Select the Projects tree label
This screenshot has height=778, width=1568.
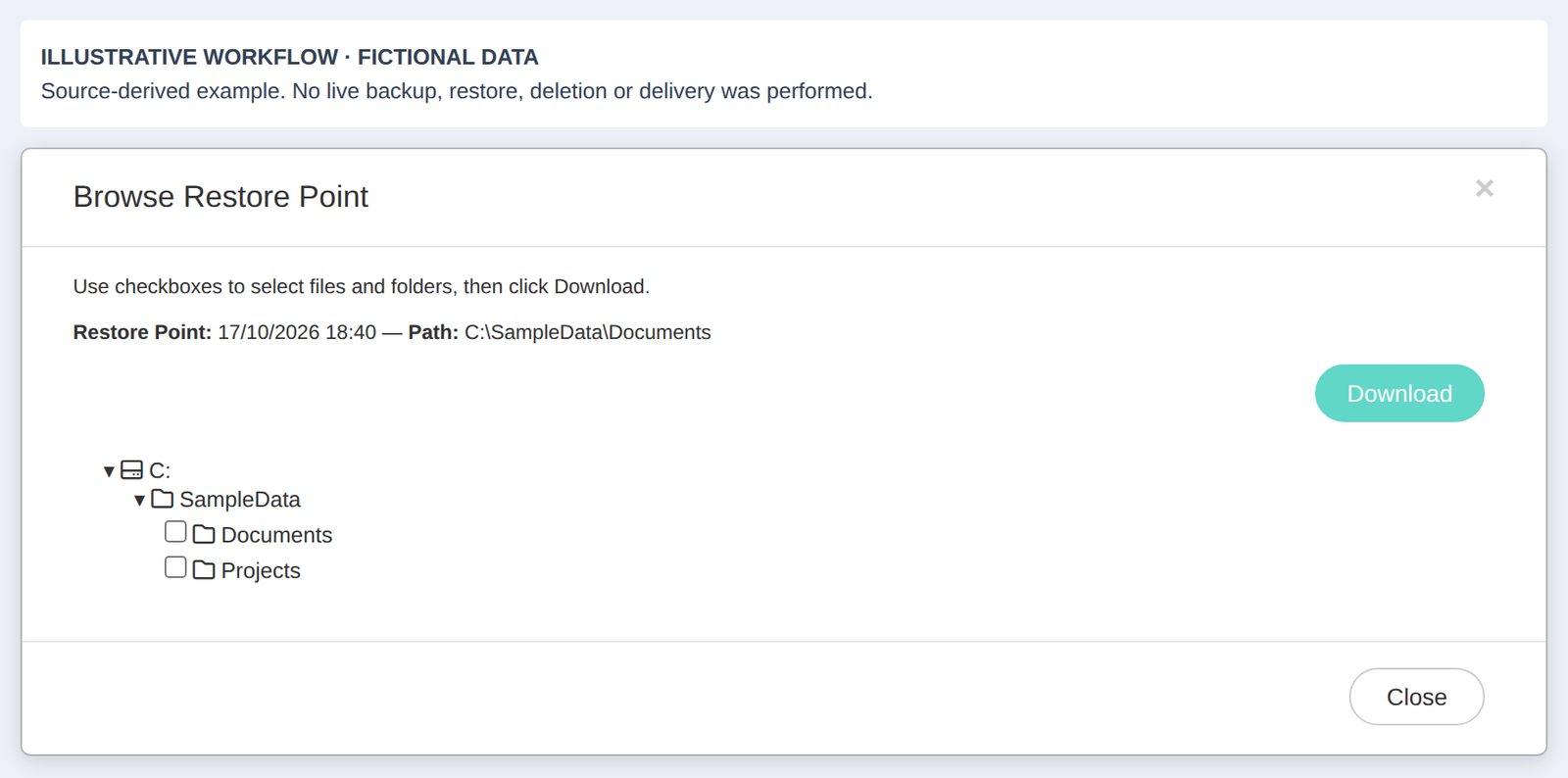point(261,570)
